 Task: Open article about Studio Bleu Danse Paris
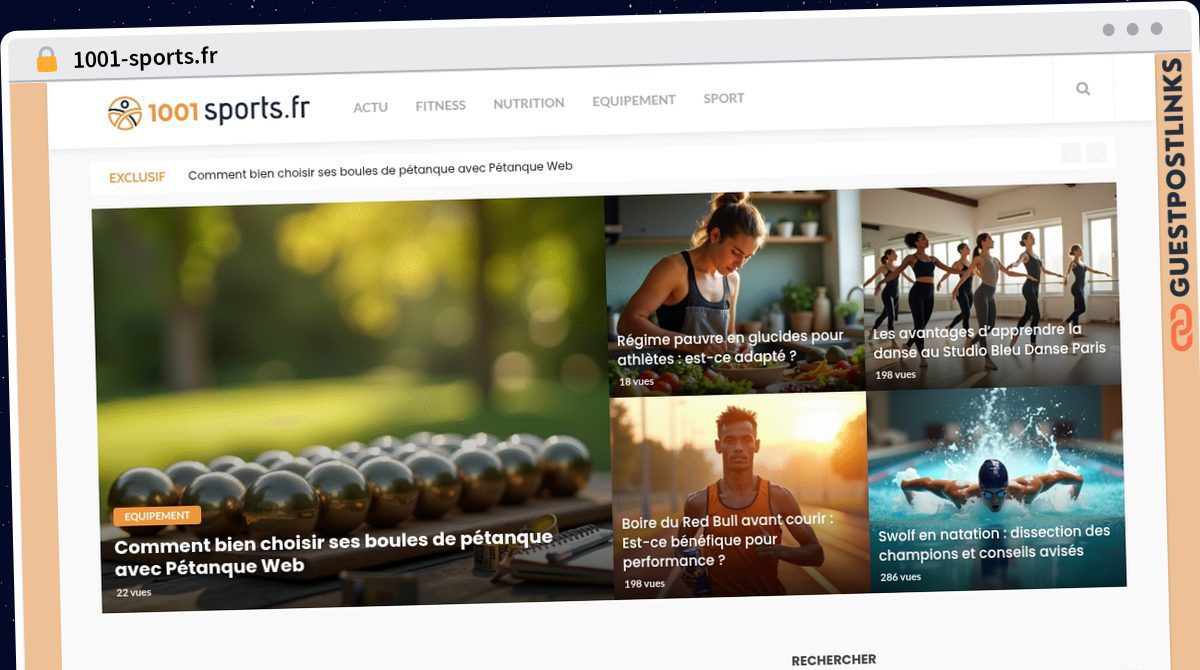(990, 340)
